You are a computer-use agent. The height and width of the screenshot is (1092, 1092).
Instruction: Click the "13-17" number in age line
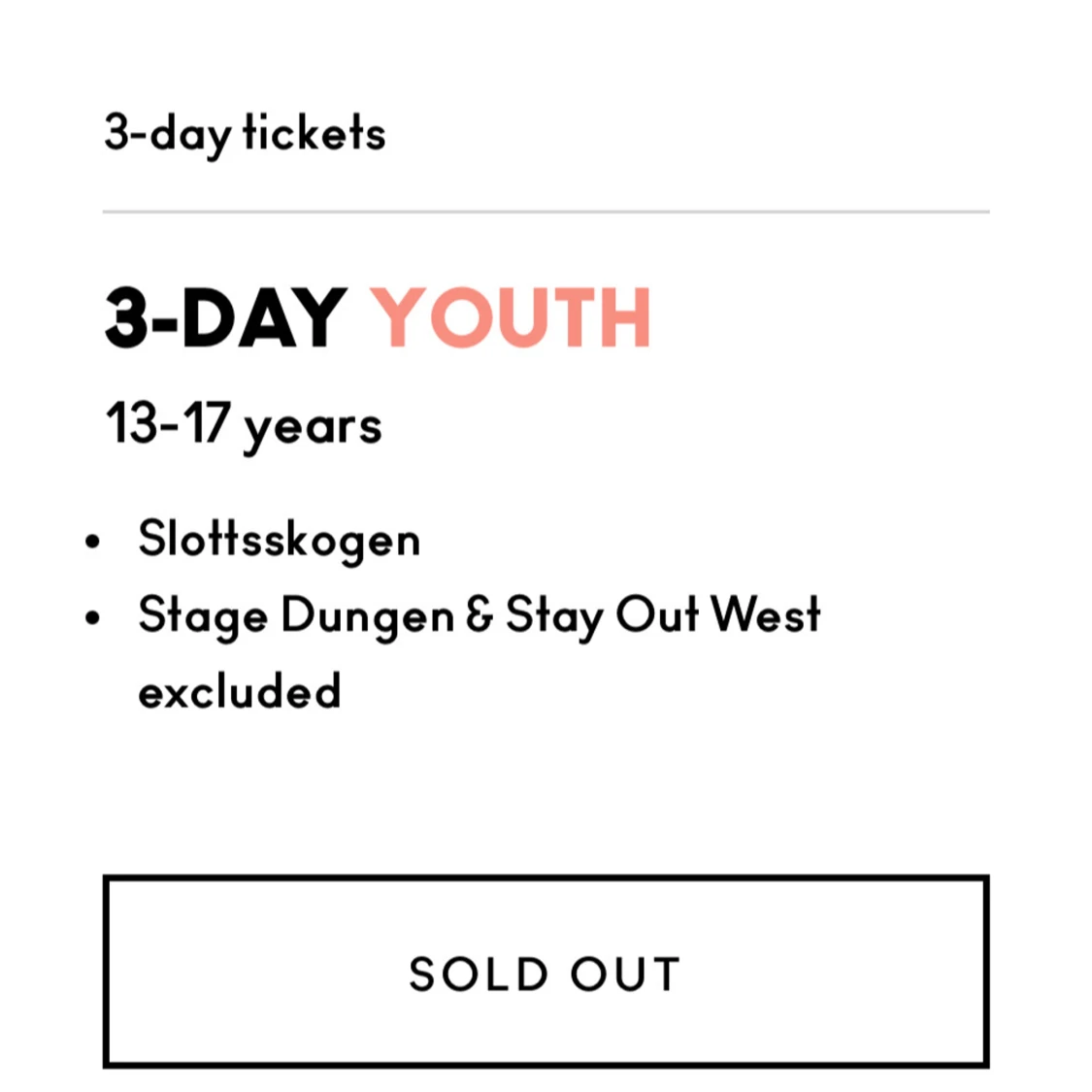pos(167,424)
